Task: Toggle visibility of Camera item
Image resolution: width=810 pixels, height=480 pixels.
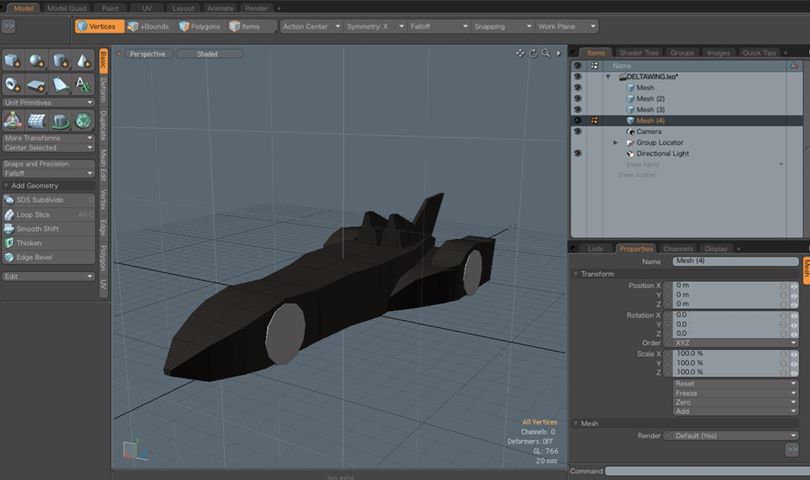Action: point(578,131)
